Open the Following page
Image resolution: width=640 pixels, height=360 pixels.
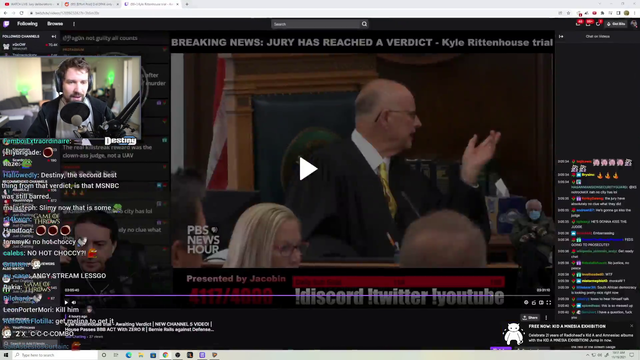(x=27, y=24)
